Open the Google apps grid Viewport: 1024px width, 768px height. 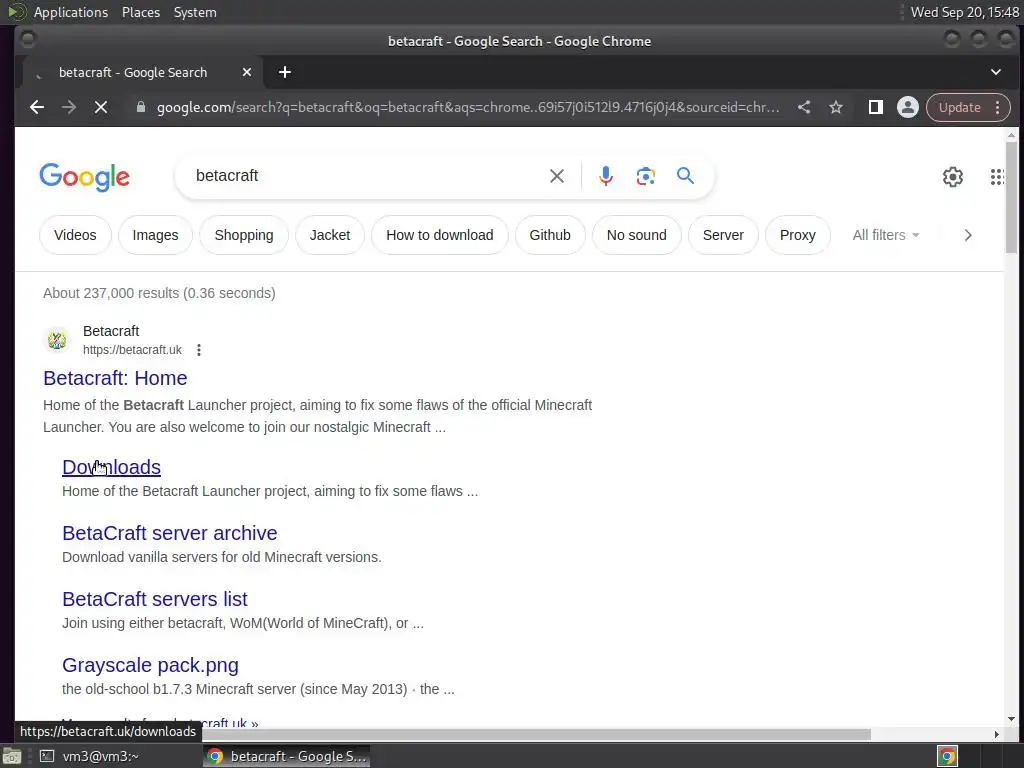point(997,176)
